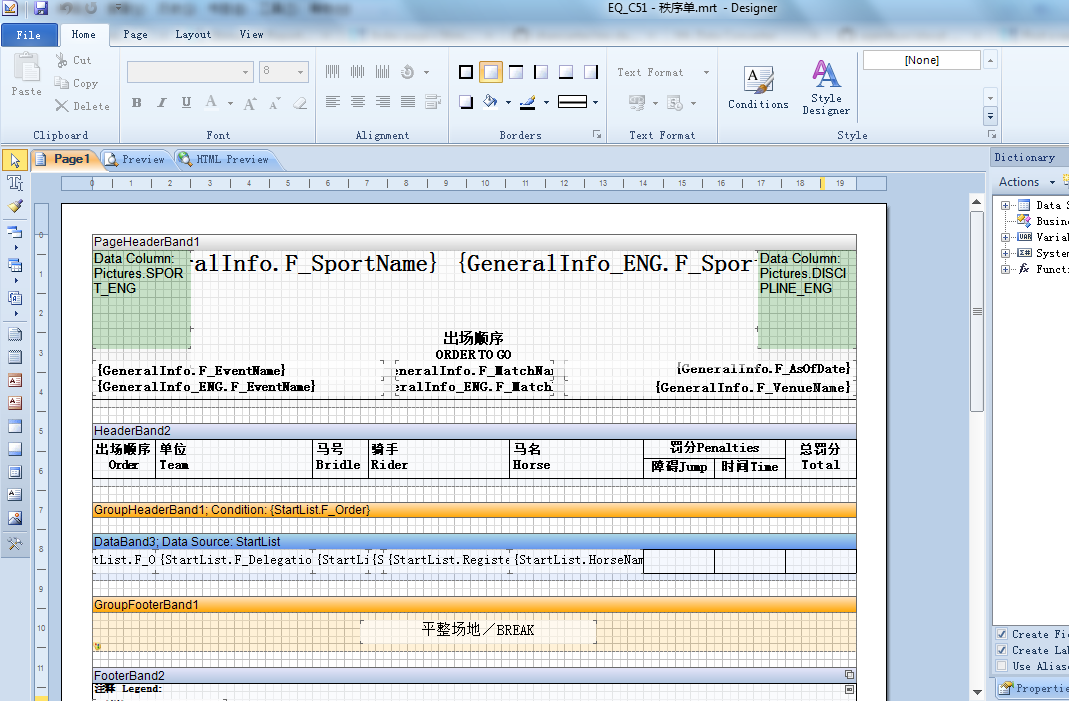
Task: Apply right border only
Action: coord(591,72)
